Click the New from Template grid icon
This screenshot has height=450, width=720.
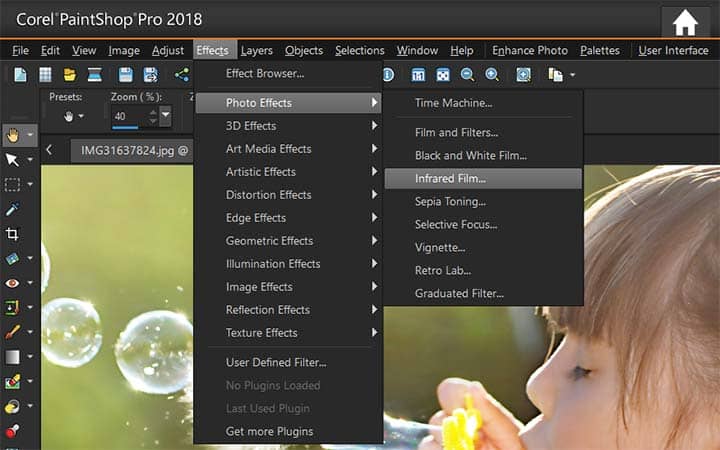coord(45,74)
